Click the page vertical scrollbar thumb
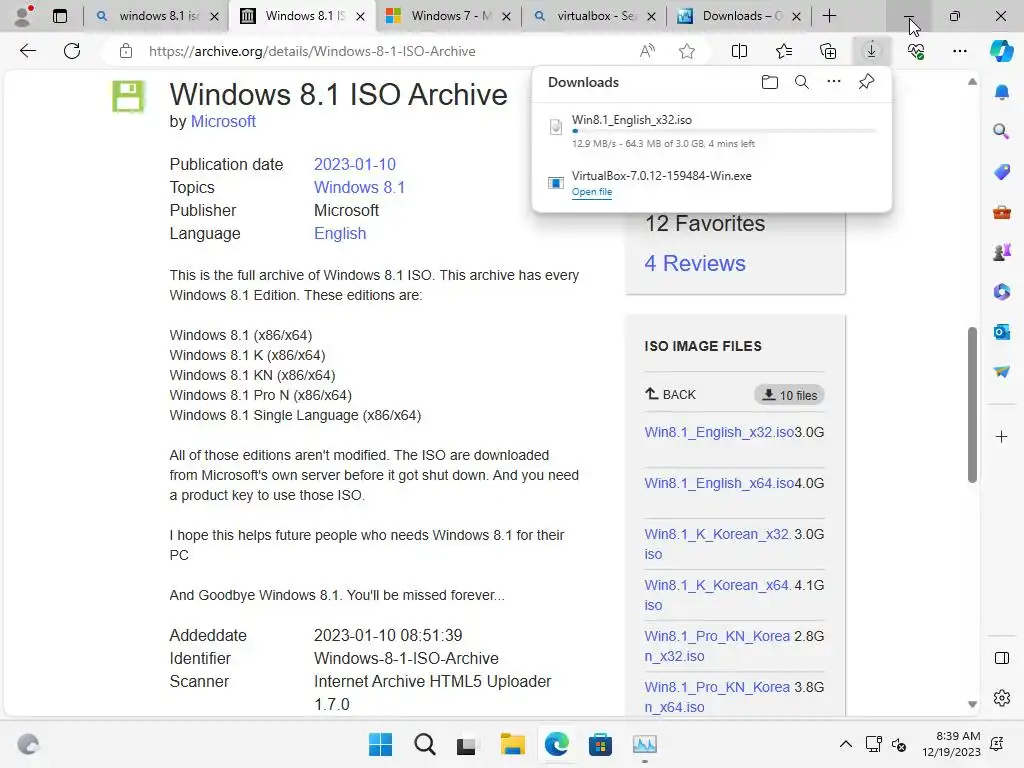The width and height of the screenshot is (1024, 768). (x=972, y=405)
